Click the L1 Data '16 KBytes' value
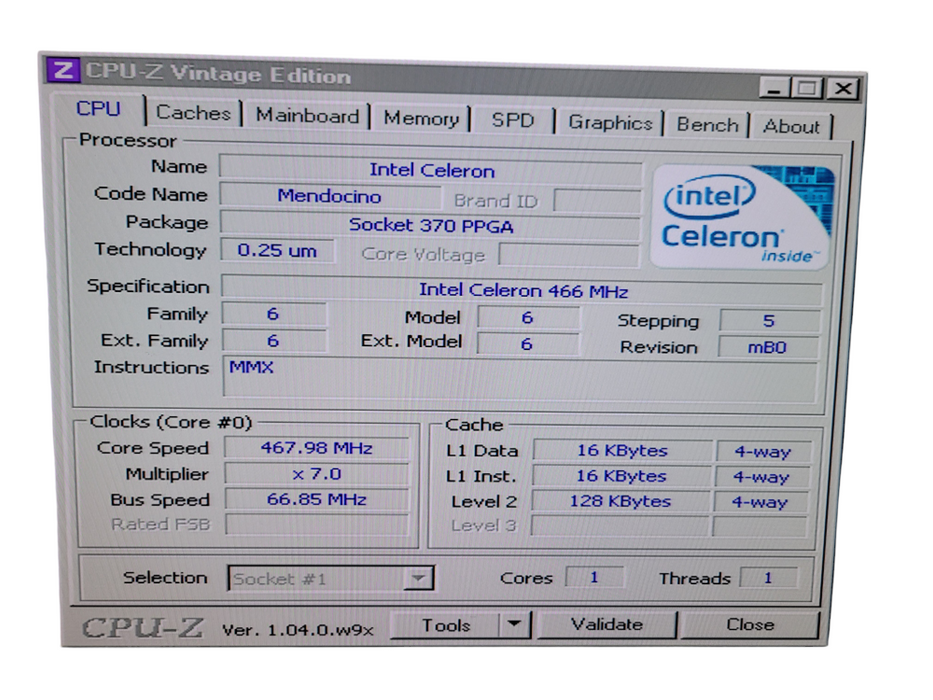The width and height of the screenshot is (933, 700). click(622, 451)
